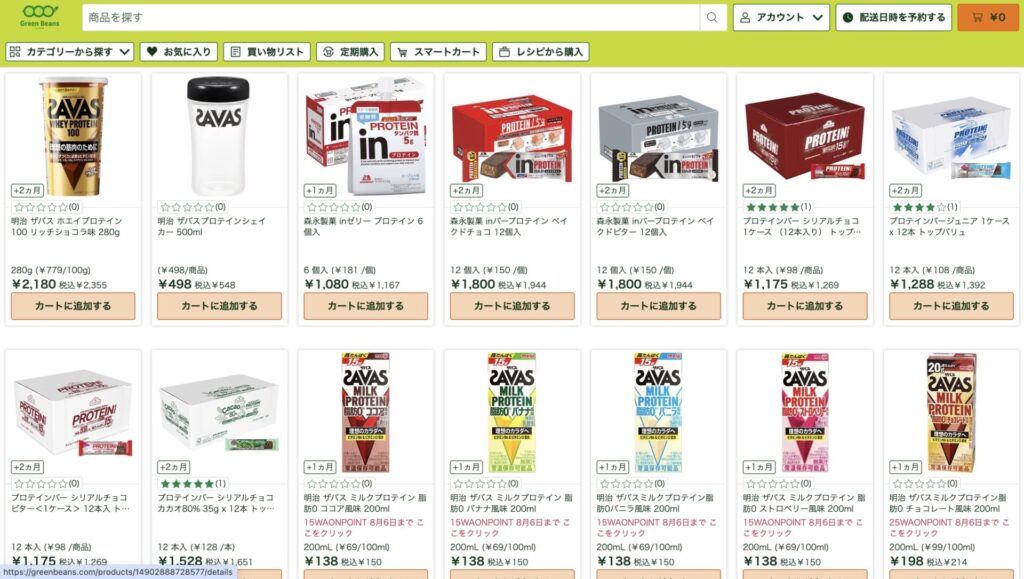Viewport: 1024px width, 579px height.
Task: Click the magnifier search icon
Action: [712, 18]
